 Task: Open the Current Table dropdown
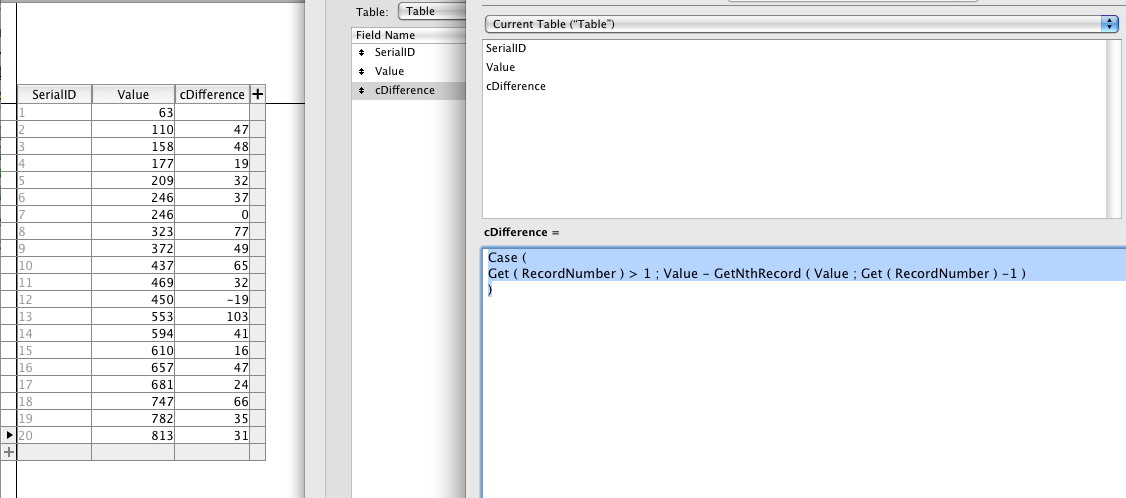pyautogui.click(x=802, y=24)
